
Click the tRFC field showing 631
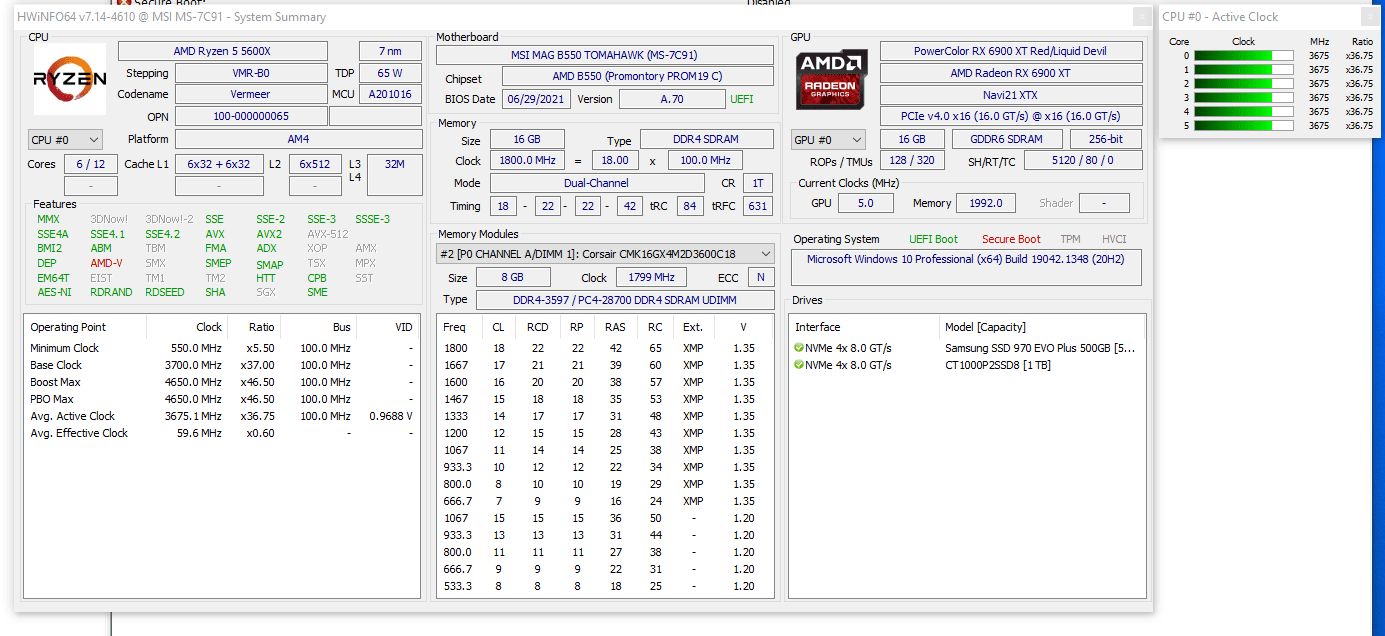click(x=758, y=206)
